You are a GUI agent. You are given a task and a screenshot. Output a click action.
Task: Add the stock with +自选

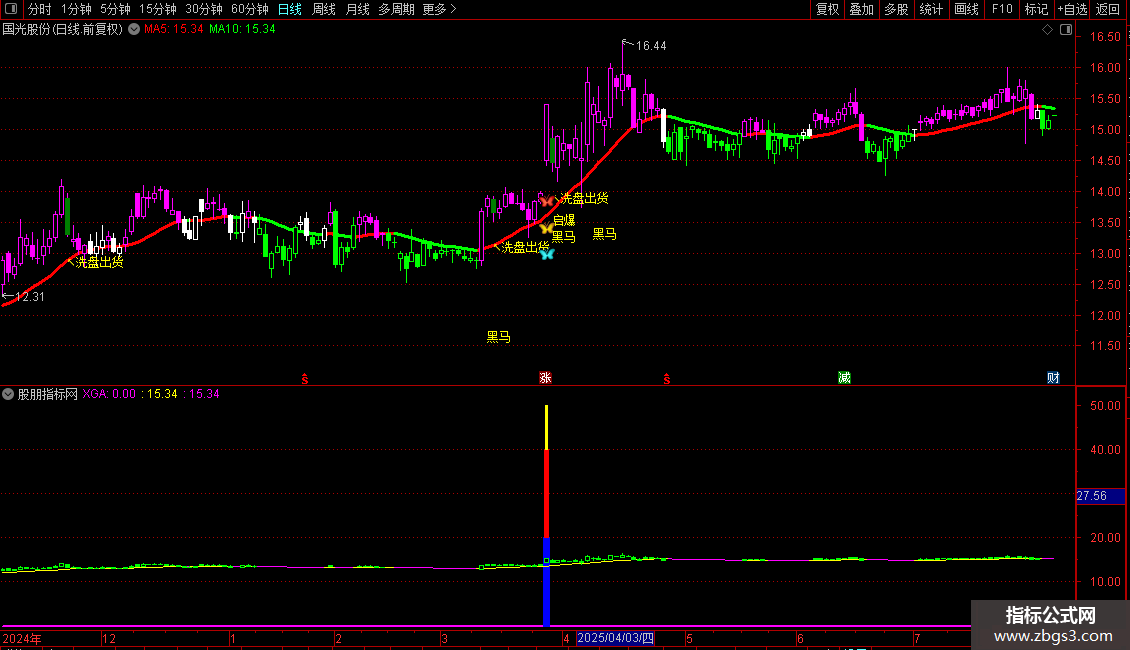(1072, 9)
